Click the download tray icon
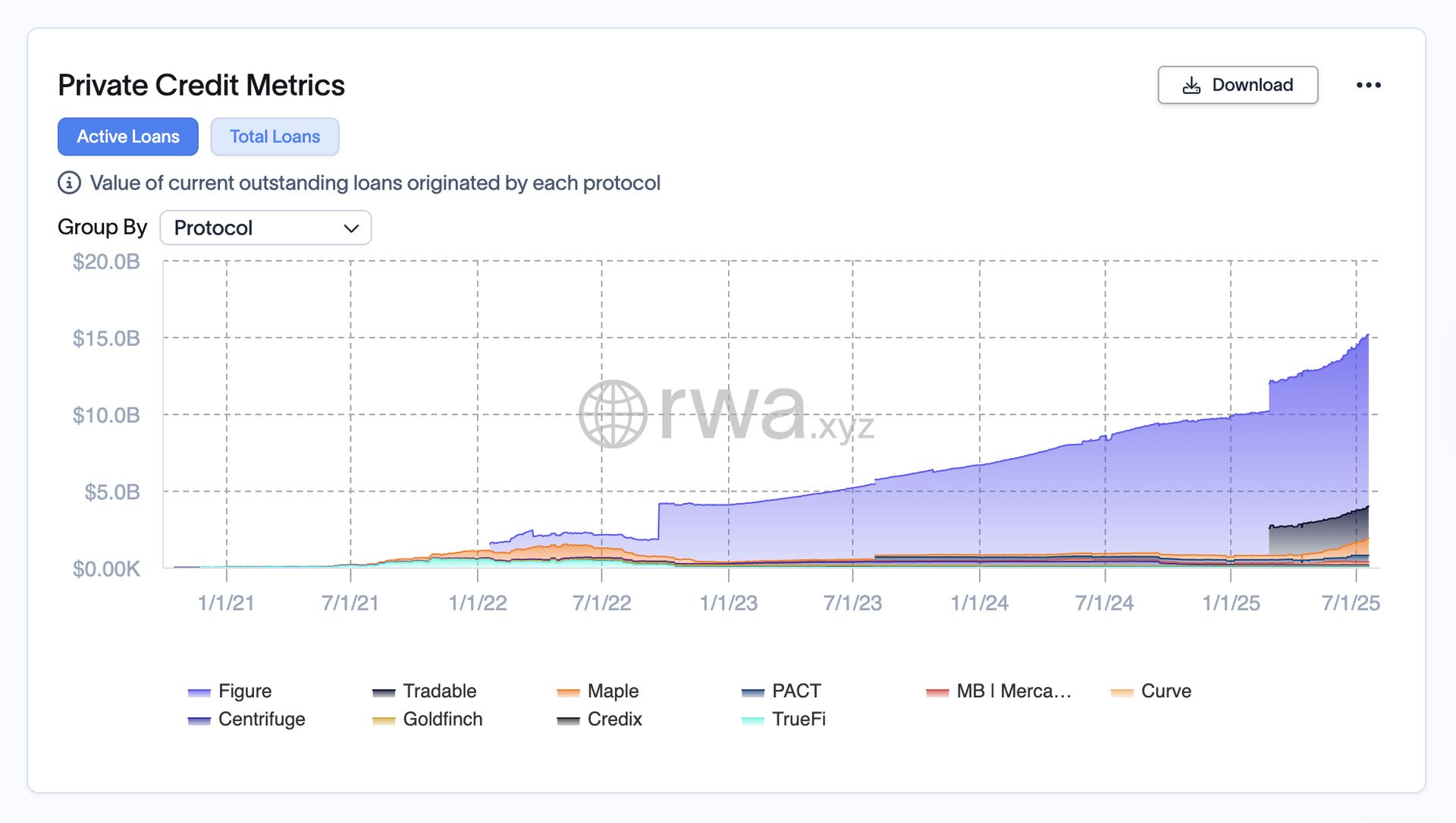 (1191, 85)
